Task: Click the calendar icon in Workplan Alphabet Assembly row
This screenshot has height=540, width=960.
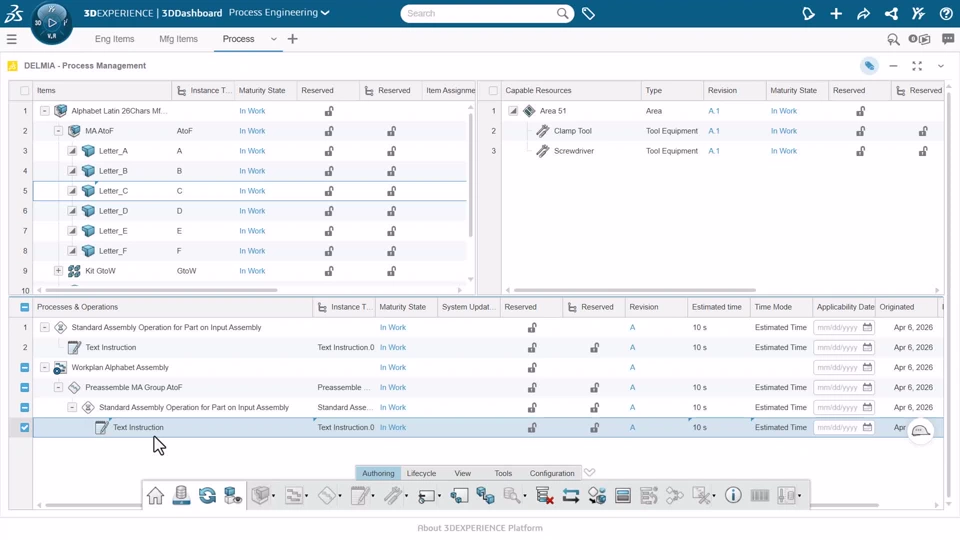Action: point(868,367)
